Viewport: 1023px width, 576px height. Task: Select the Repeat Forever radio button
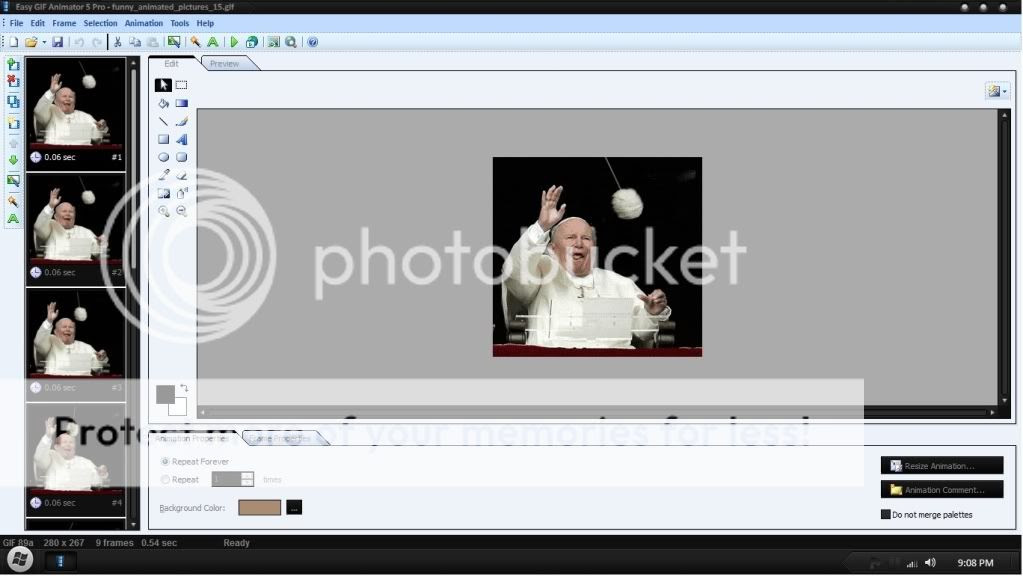point(165,462)
